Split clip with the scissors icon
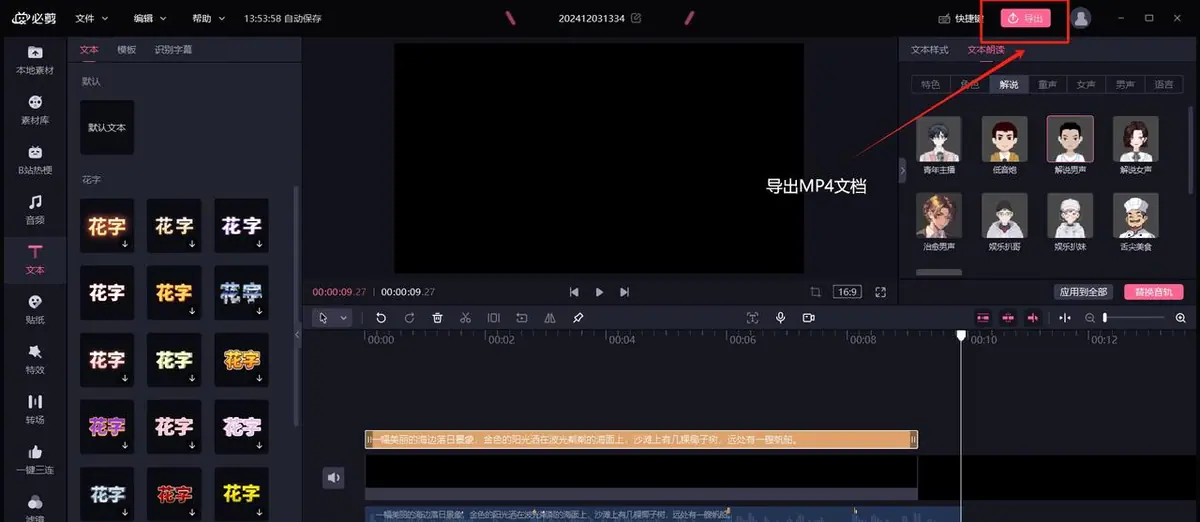This screenshot has width=1200, height=522. tap(465, 318)
